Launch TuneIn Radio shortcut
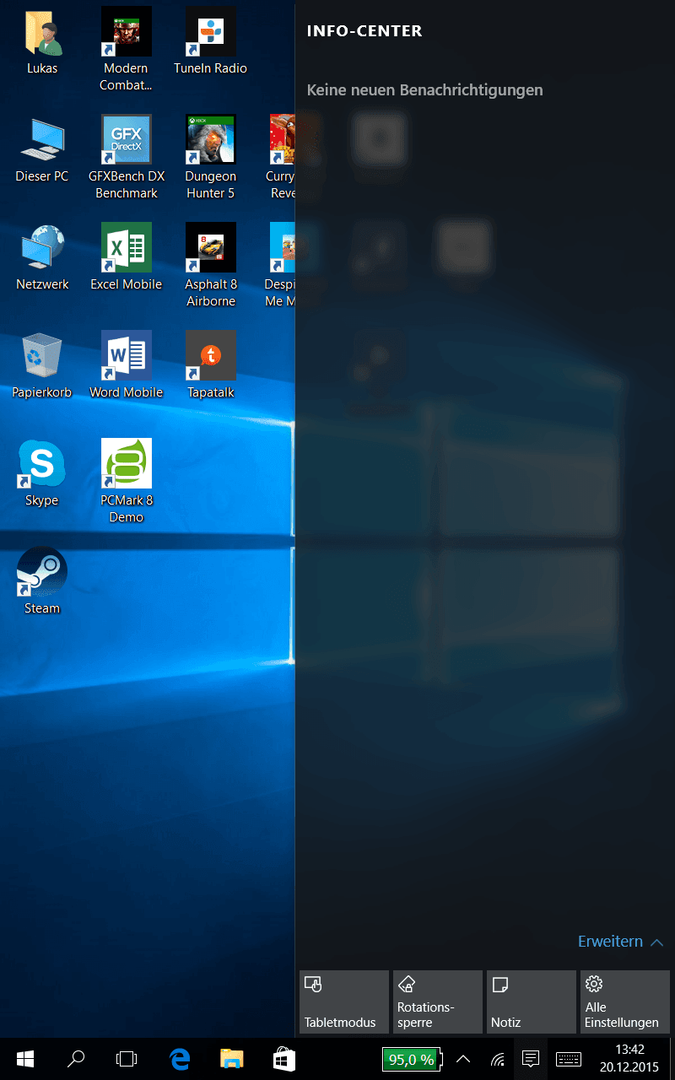 [210, 41]
